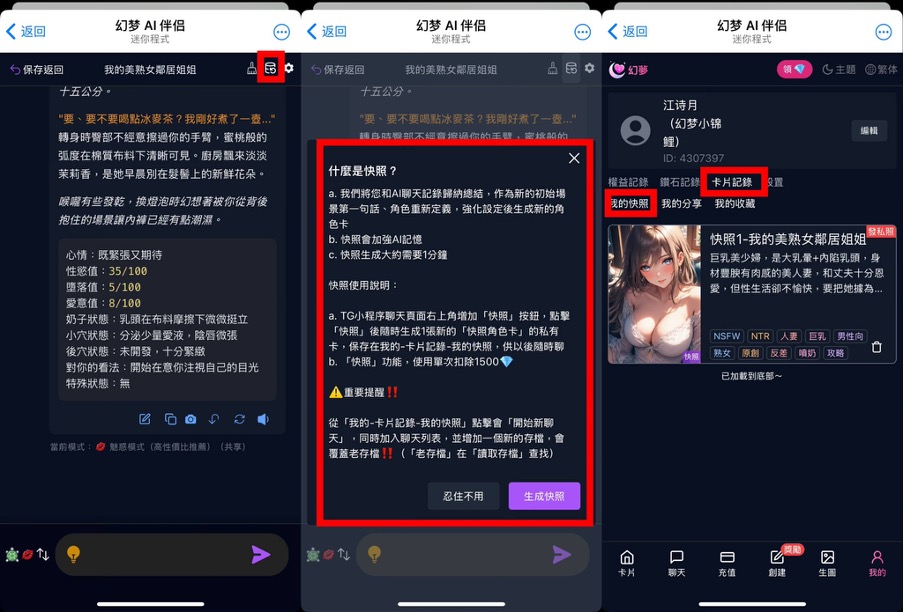904x612 pixels.
Task: Open the settings gear in chat toolbar
Action: (290, 68)
